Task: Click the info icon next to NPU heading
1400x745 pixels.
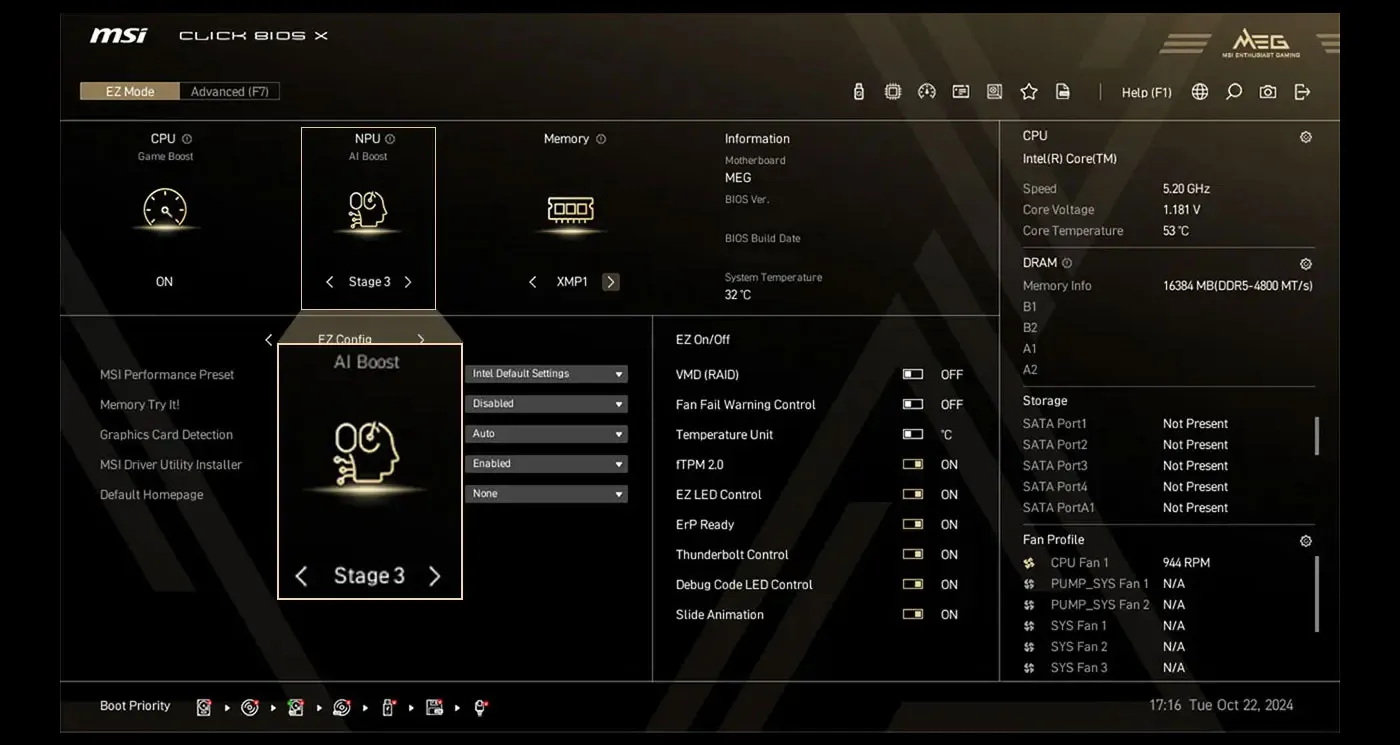Action: tap(390, 139)
